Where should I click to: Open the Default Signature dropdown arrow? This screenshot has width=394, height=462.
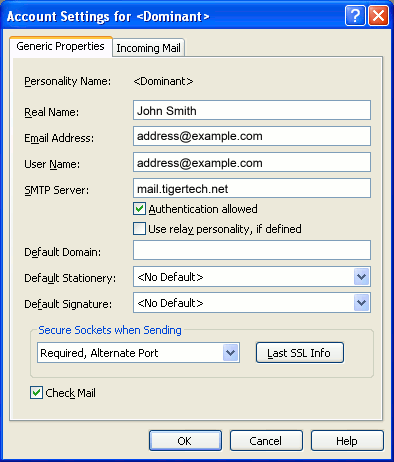click(x=362, y=303)
